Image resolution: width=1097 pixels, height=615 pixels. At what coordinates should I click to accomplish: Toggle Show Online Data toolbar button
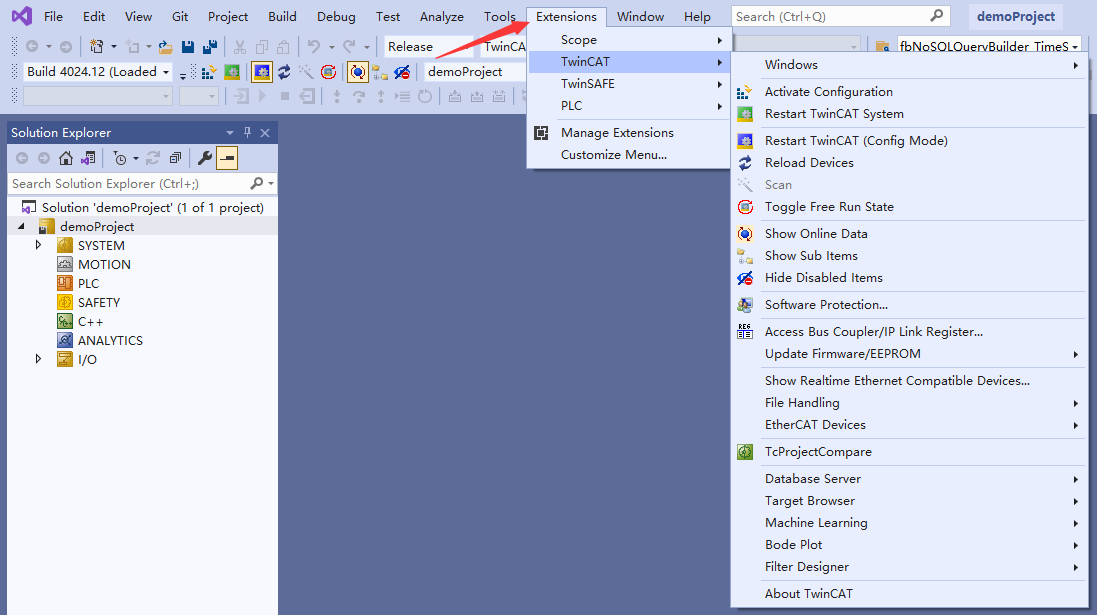[357, 72]
